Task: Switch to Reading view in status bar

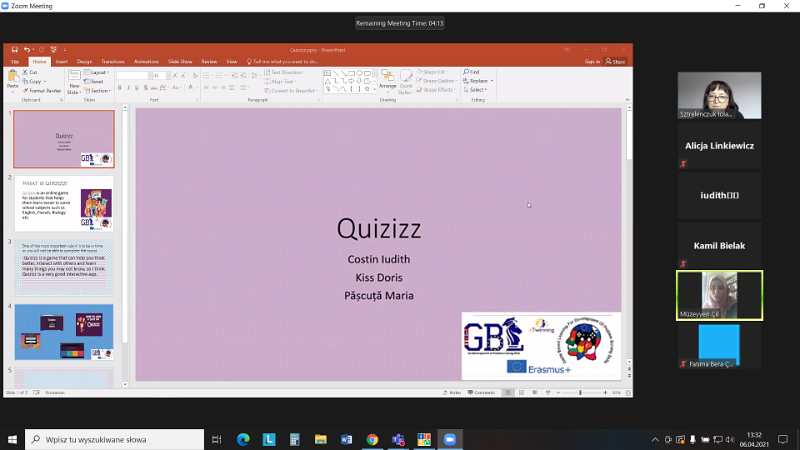Action: pos(535,393)
